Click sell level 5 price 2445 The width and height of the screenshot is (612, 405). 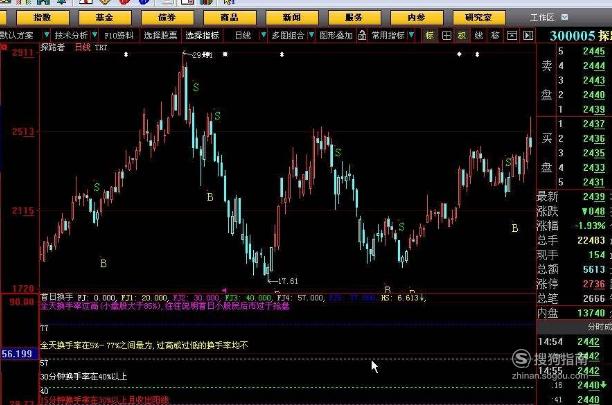point(594,51)
